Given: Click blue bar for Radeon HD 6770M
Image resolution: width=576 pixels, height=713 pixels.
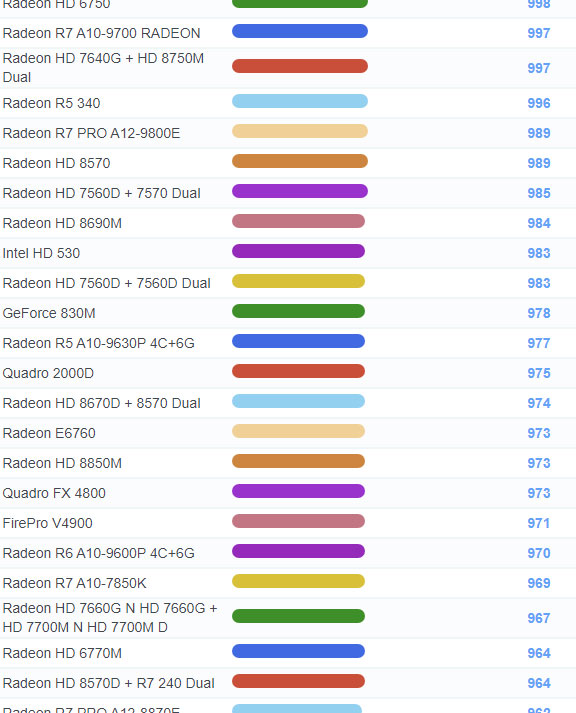Looking at the screenshot, I should (298, 651).
